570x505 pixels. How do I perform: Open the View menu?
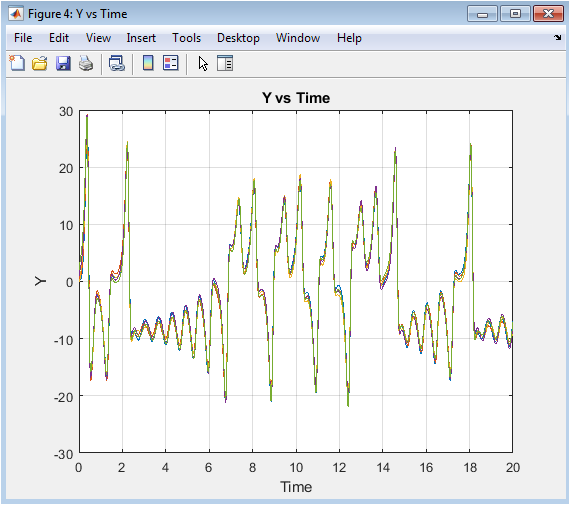click(98, 38)
